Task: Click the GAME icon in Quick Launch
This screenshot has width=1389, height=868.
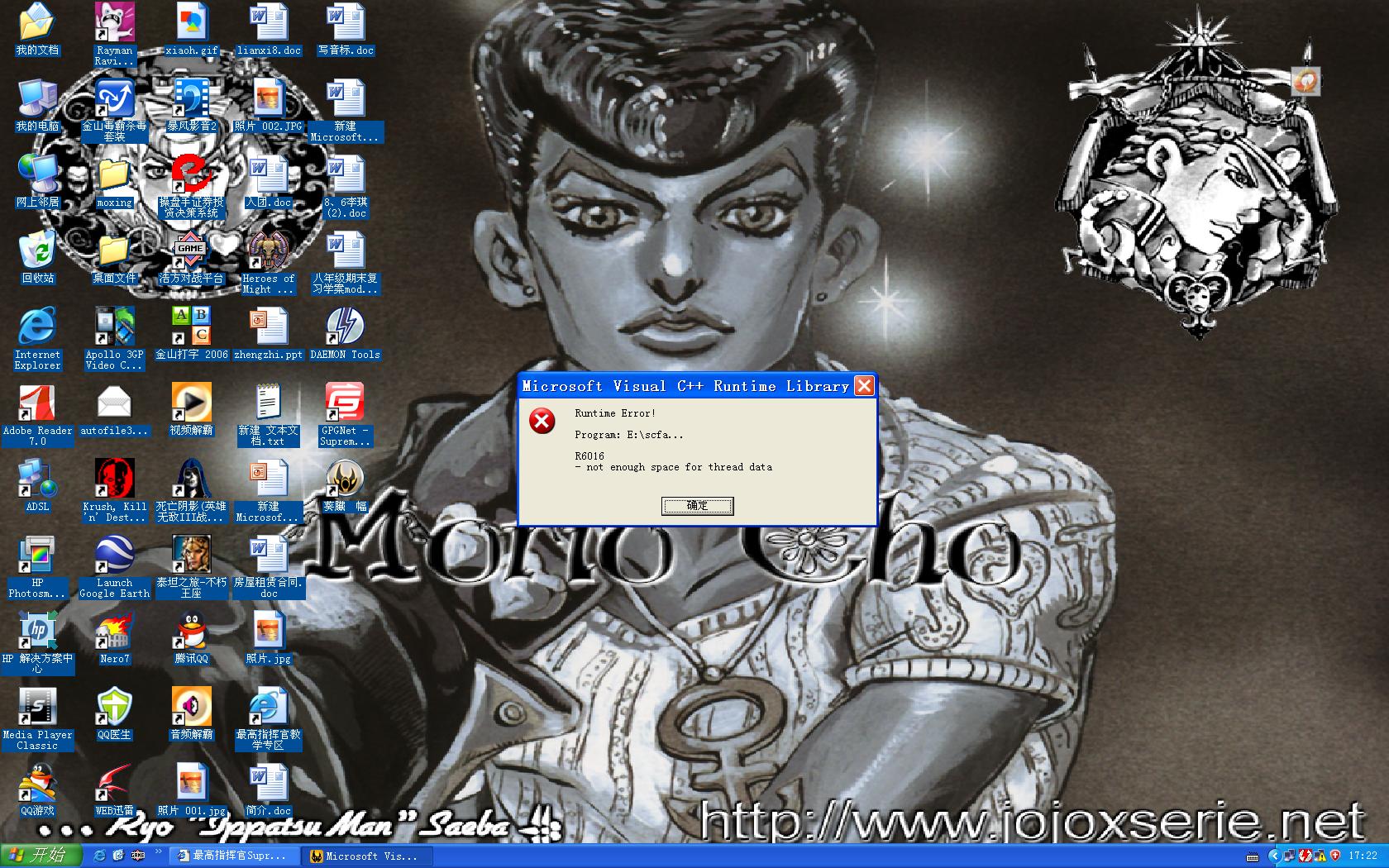Action: pos(138,856)
